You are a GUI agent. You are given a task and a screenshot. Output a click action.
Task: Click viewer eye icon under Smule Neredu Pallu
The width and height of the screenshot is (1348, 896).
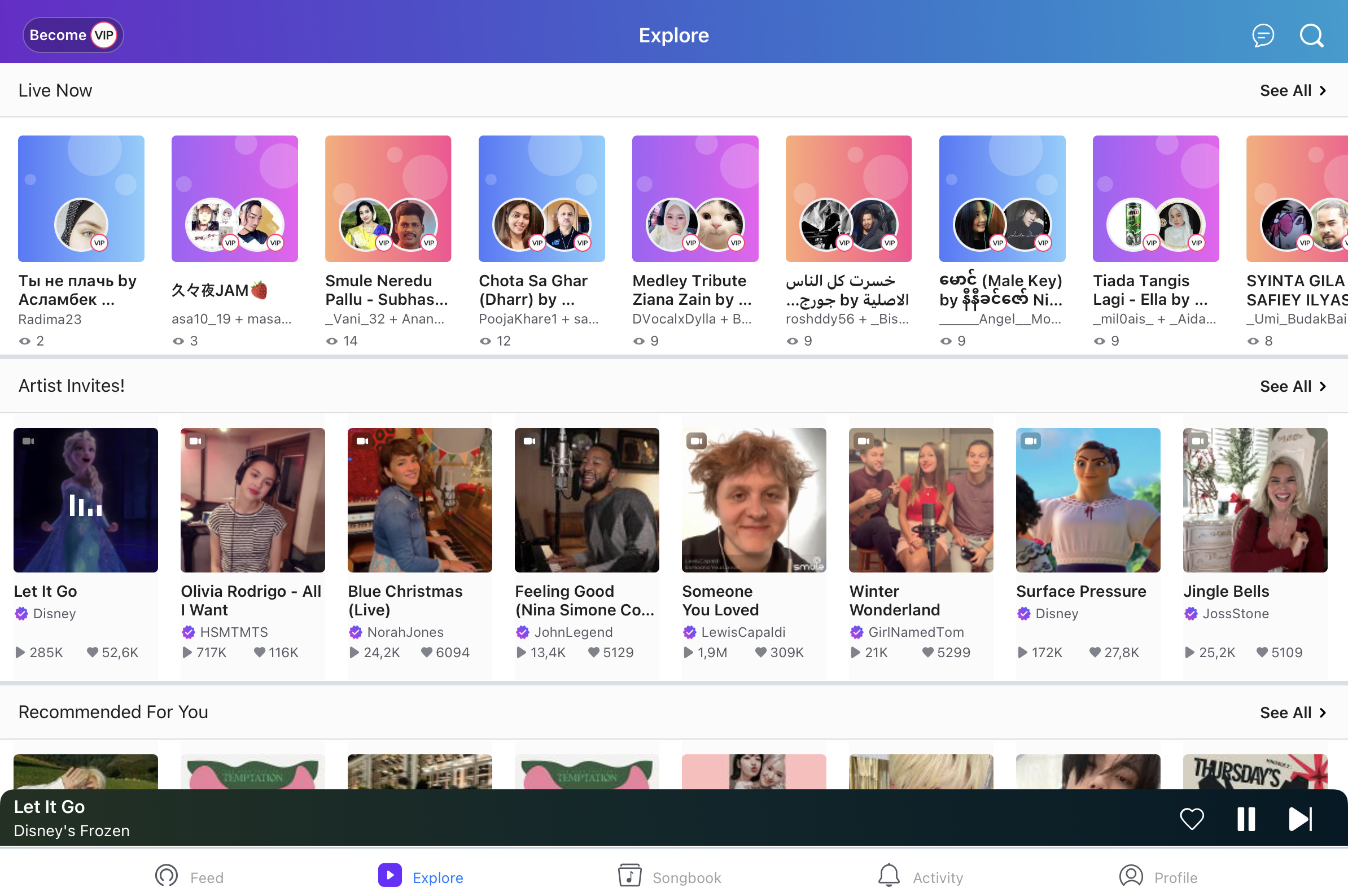click(x=332, y=341)
